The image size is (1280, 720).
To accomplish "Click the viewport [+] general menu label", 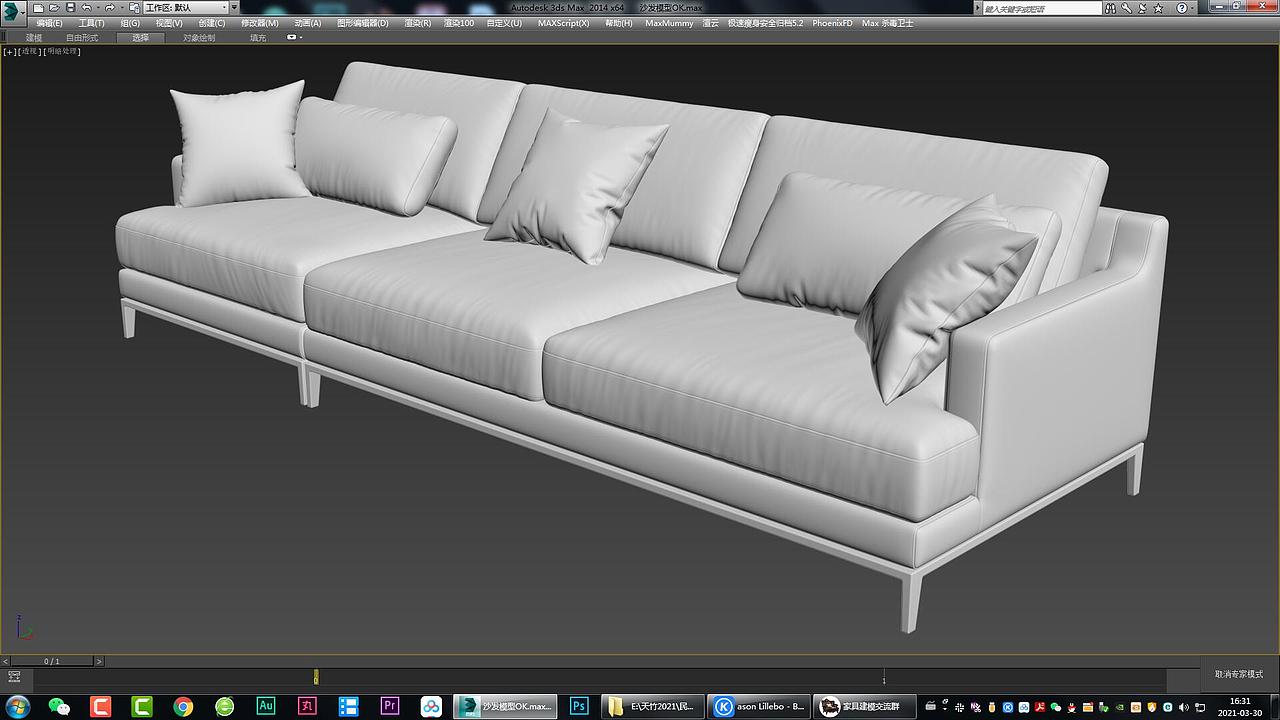I will (10, 51).
